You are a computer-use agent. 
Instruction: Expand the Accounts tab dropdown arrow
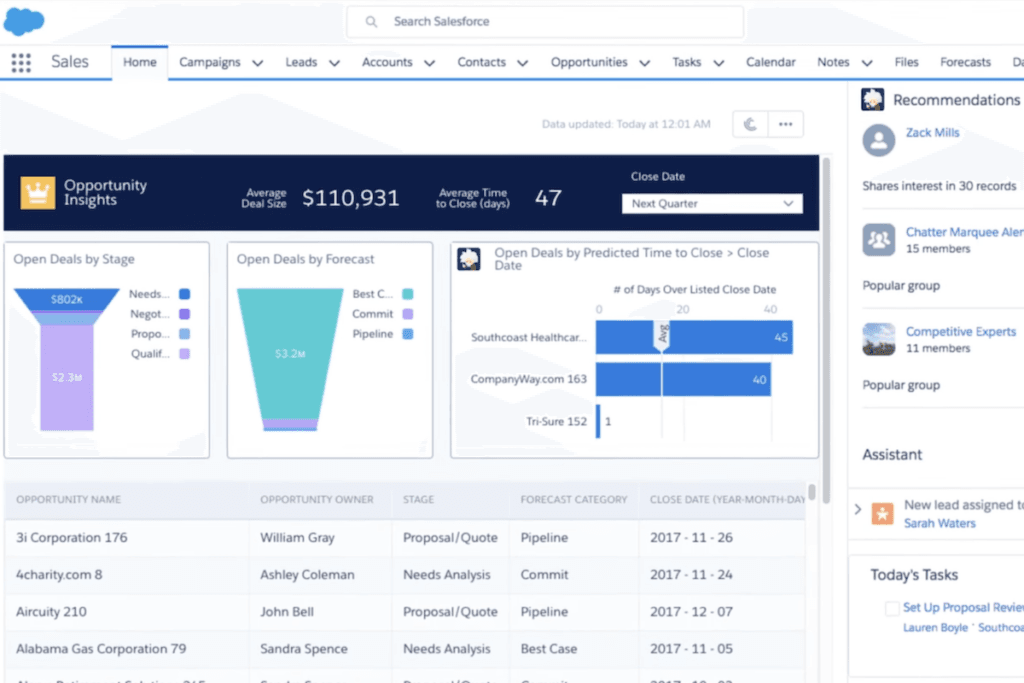[430, 63]
